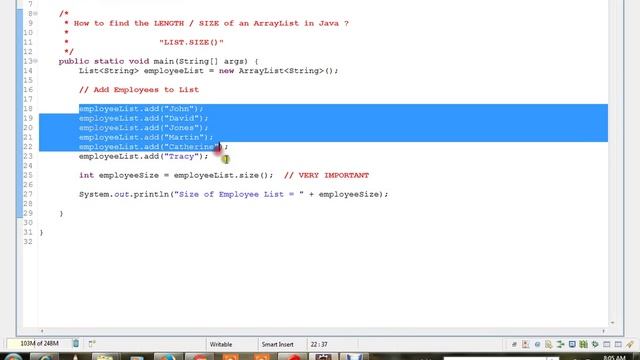Image resolution: width=640 pixels, height=360 pixels.
Task: Click the line adding "John"
Action: point(141,109)
